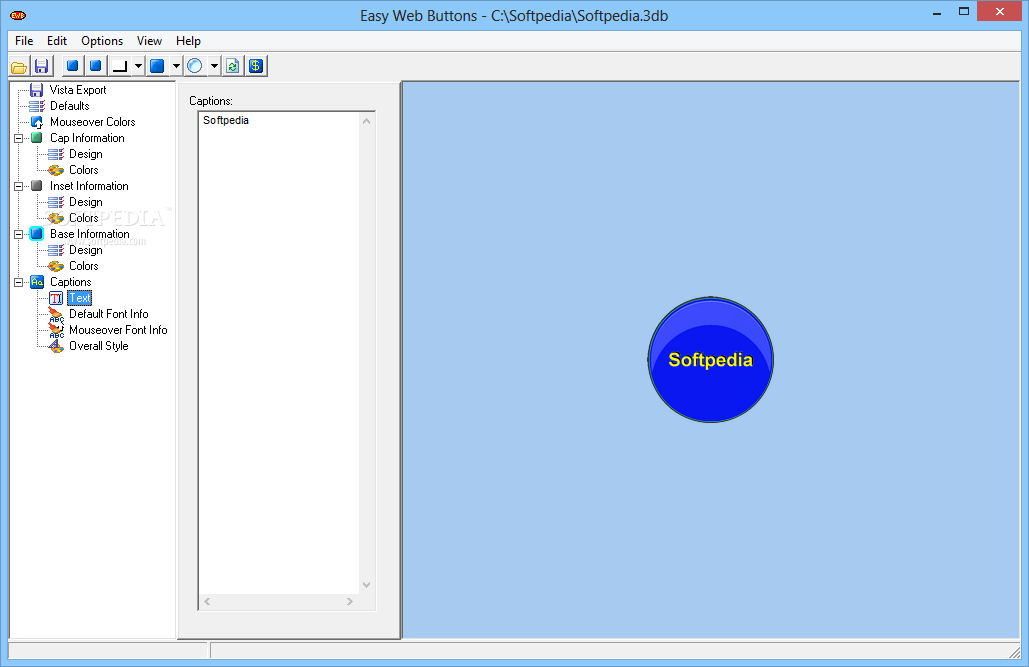Screen dimensions: 1029x667
Task: Click the gray Inset Information icon
Action: pos(37,186)
